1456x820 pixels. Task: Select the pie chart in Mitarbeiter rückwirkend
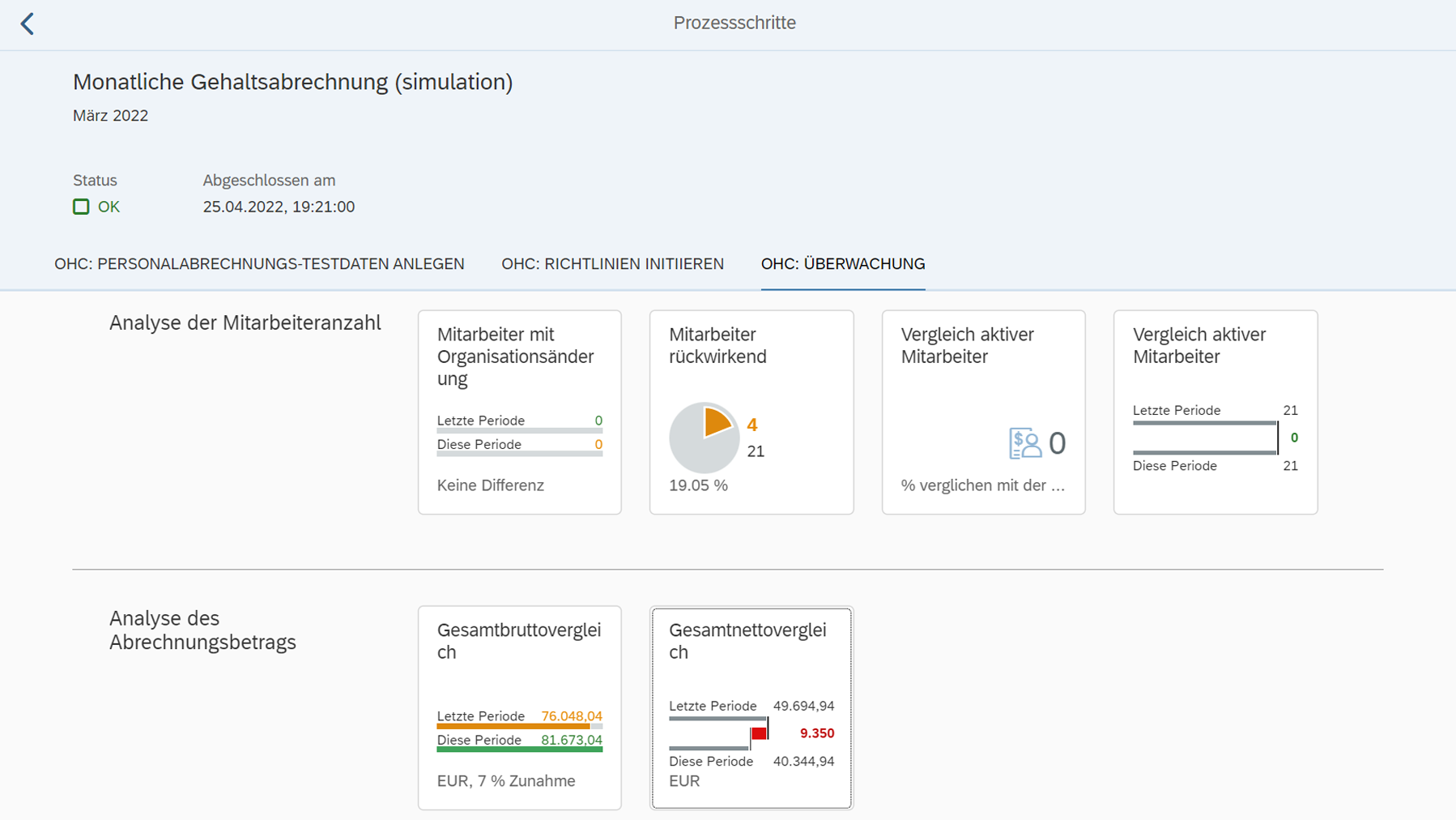(703, 438)
